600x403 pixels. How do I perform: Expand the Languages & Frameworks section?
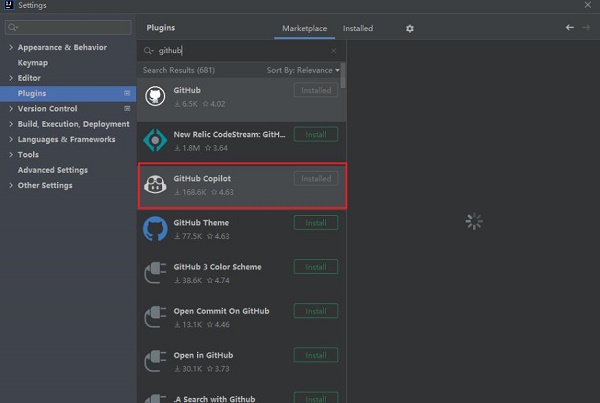pyautogui.click(x=11, y=139)
